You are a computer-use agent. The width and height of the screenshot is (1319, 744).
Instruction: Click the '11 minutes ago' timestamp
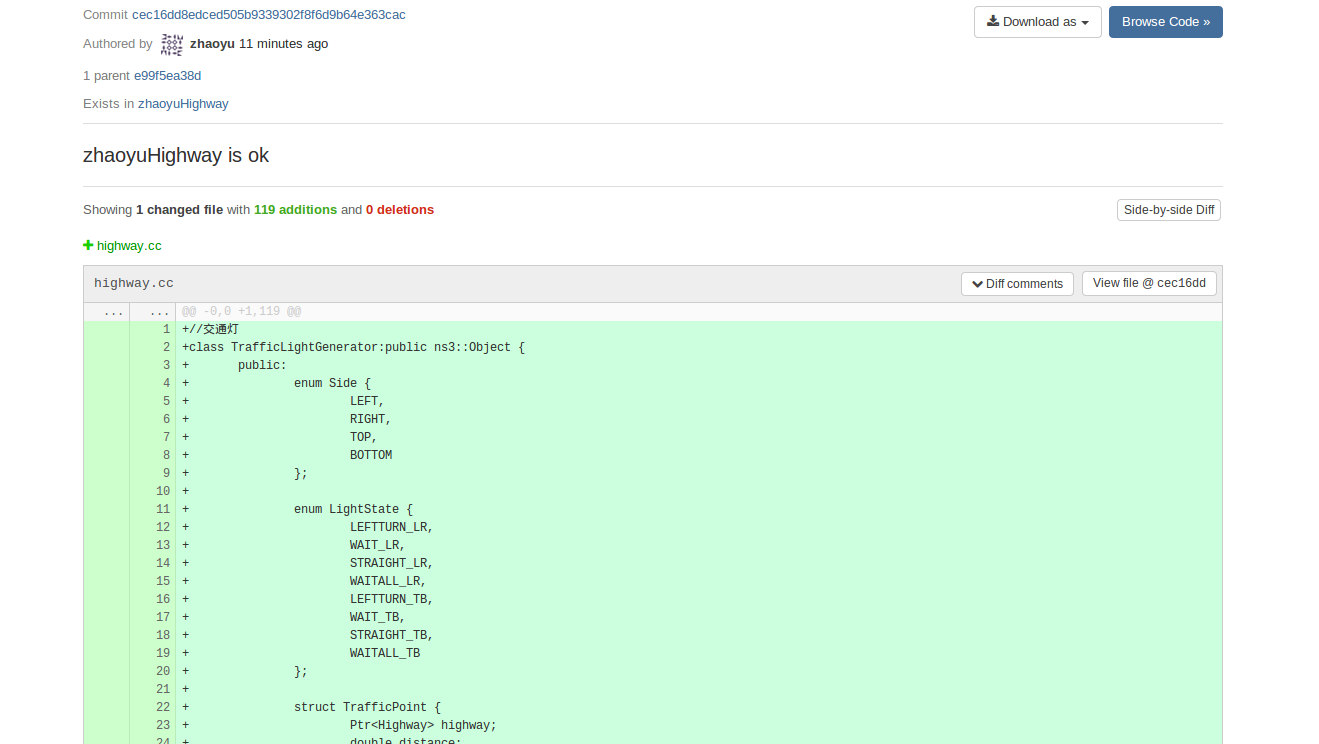[x=284, y=44]
